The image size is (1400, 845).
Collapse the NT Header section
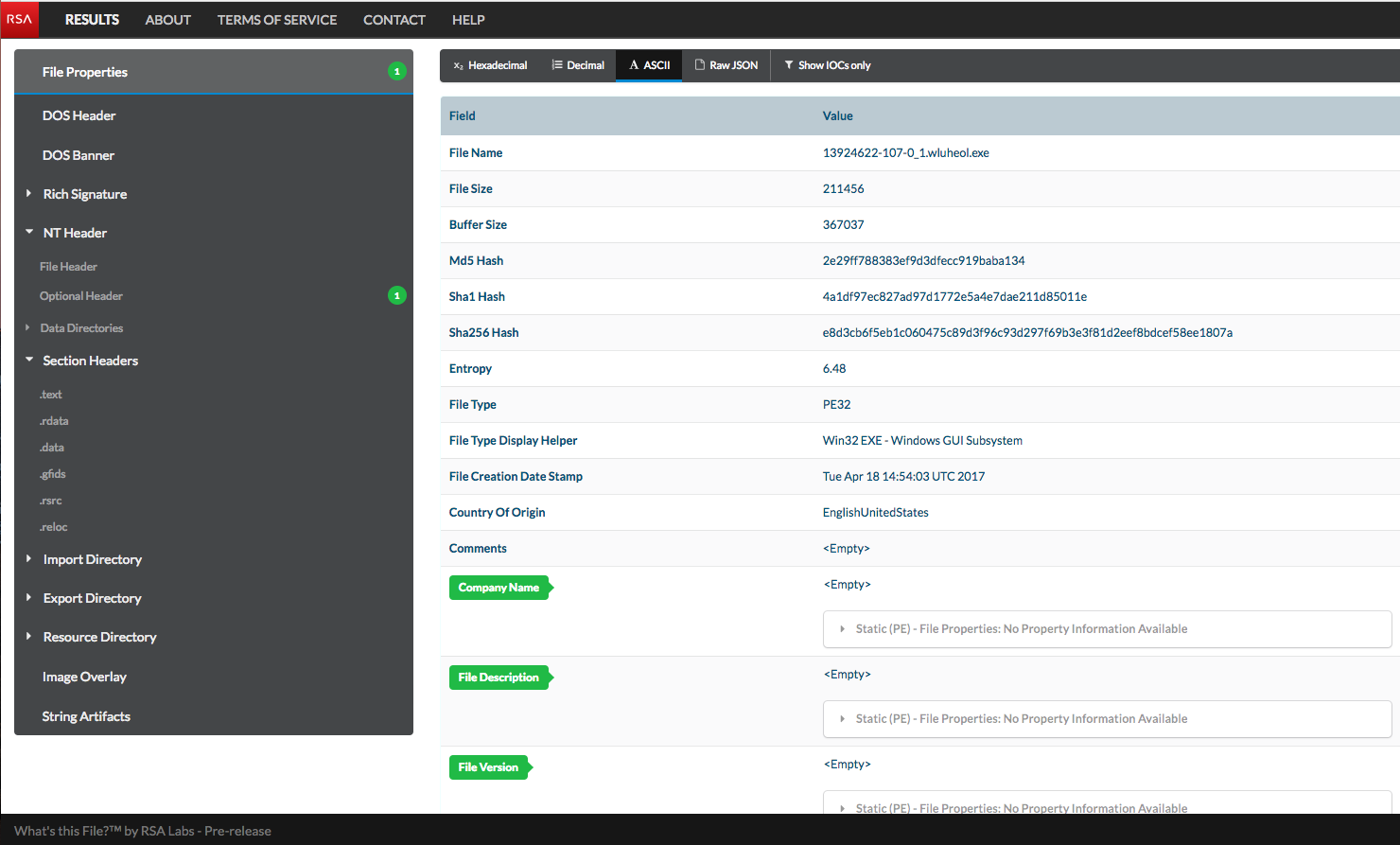pos(28,233)
